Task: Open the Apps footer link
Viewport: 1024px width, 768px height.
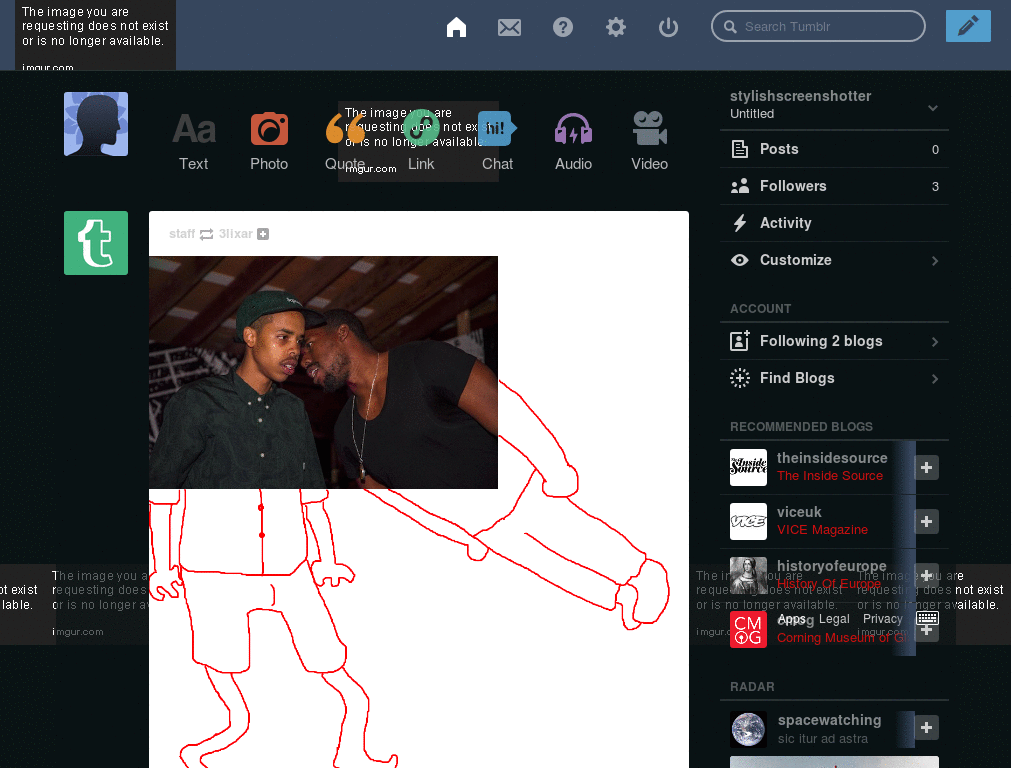Action: point(792,618)
